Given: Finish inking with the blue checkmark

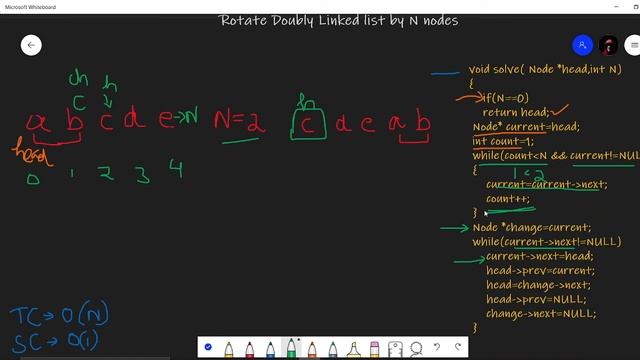Looking at the screenshot, I should 208,347.
